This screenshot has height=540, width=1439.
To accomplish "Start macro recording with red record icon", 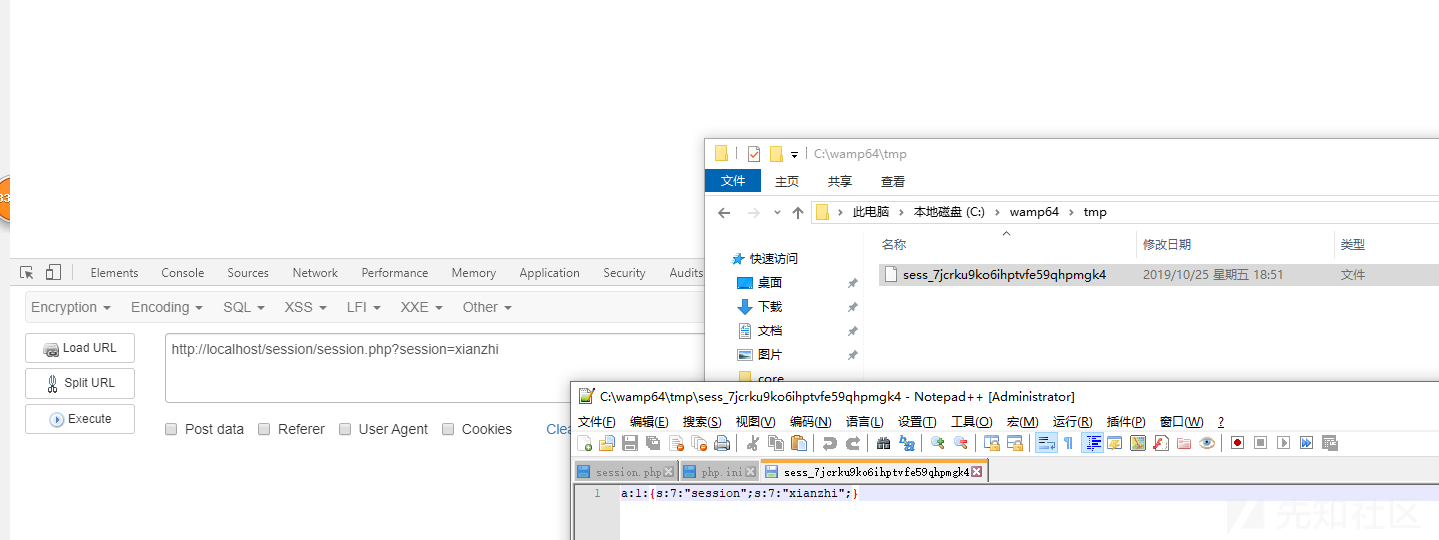I will tap(1237, 443).
